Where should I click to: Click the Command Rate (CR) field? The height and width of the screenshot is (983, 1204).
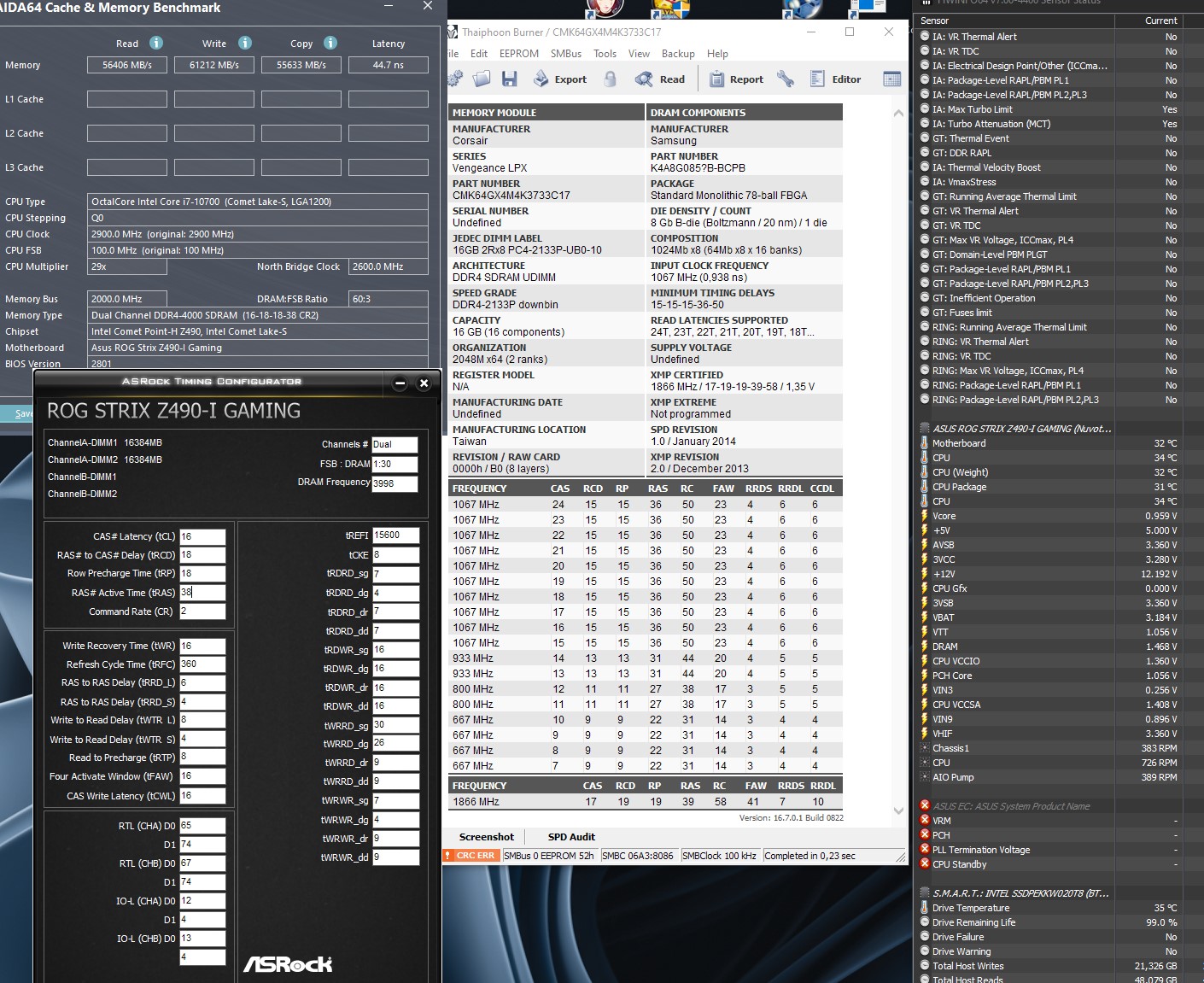click(202, 611)
